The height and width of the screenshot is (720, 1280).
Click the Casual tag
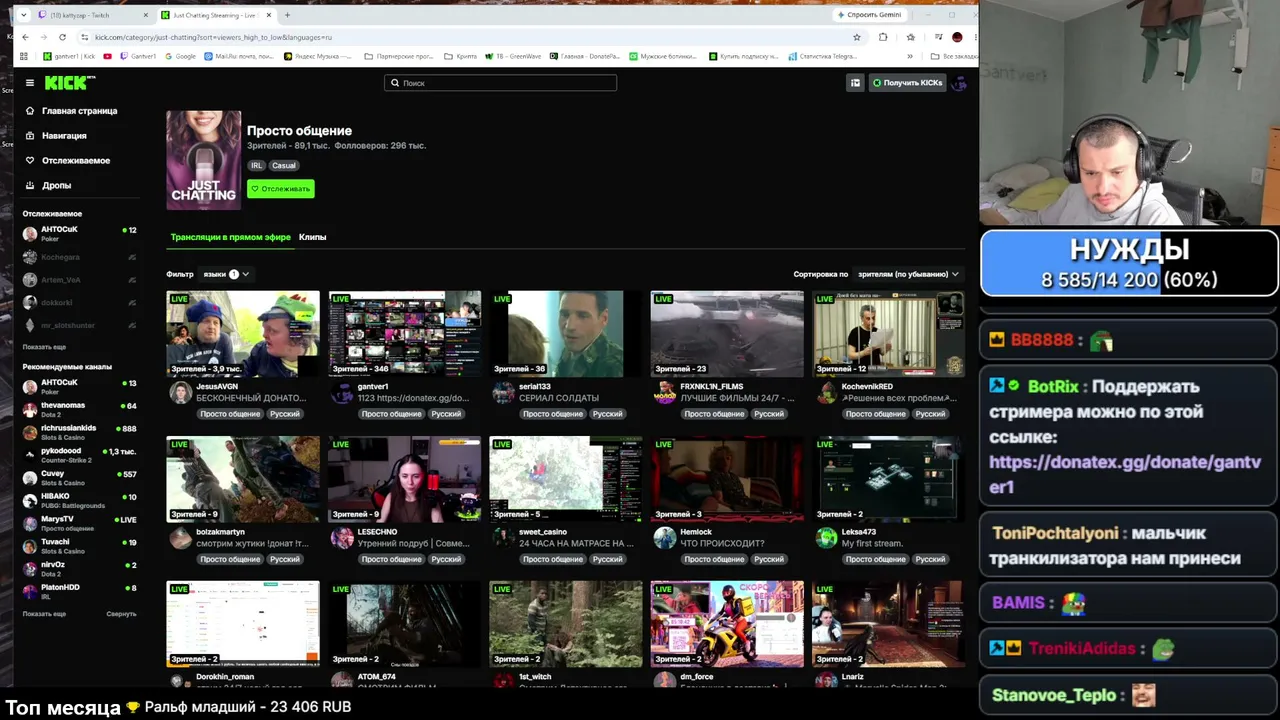tap(284, 165)
